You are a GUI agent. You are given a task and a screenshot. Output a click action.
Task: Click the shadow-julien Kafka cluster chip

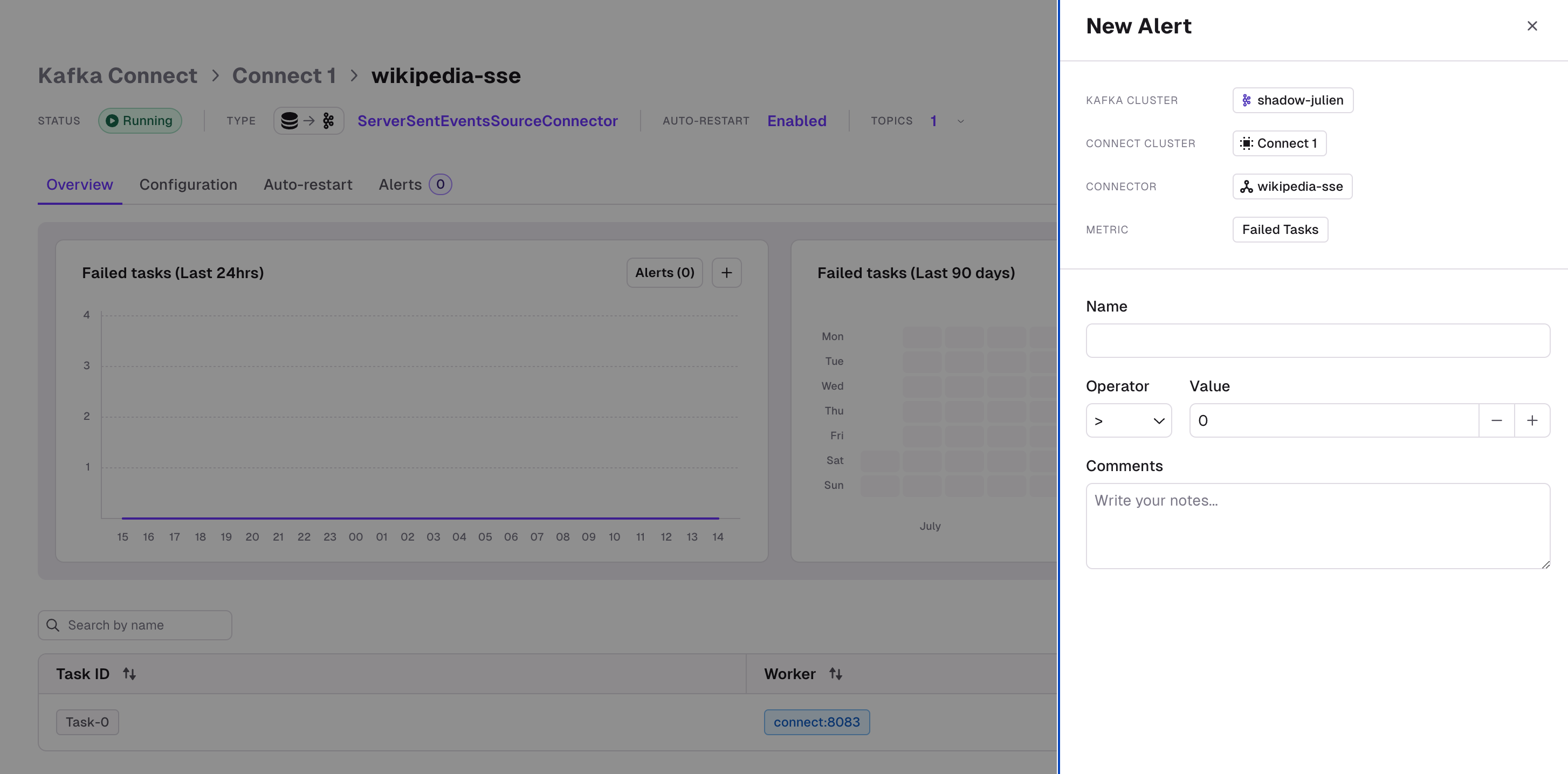point(1292,100)
